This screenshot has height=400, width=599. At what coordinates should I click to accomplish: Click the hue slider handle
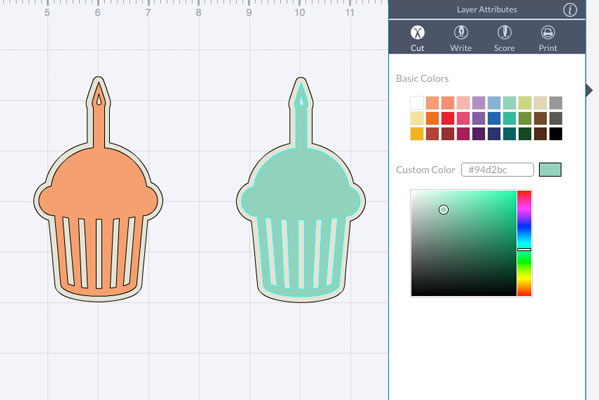pyautogui.click(x=524, y=249)
